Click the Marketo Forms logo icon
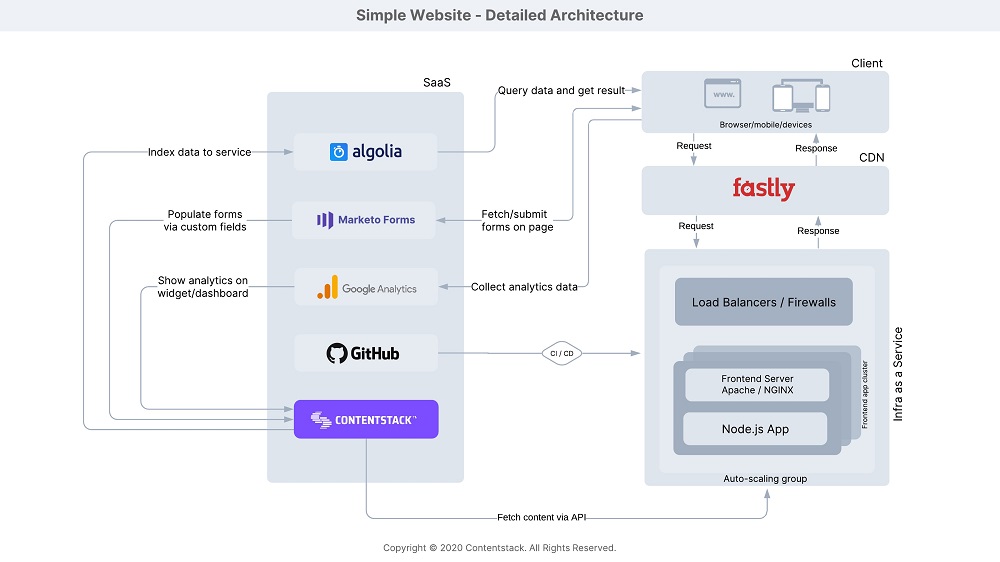Image resolution: width=1000 pixels, height=562 pixels. point(325,220)
